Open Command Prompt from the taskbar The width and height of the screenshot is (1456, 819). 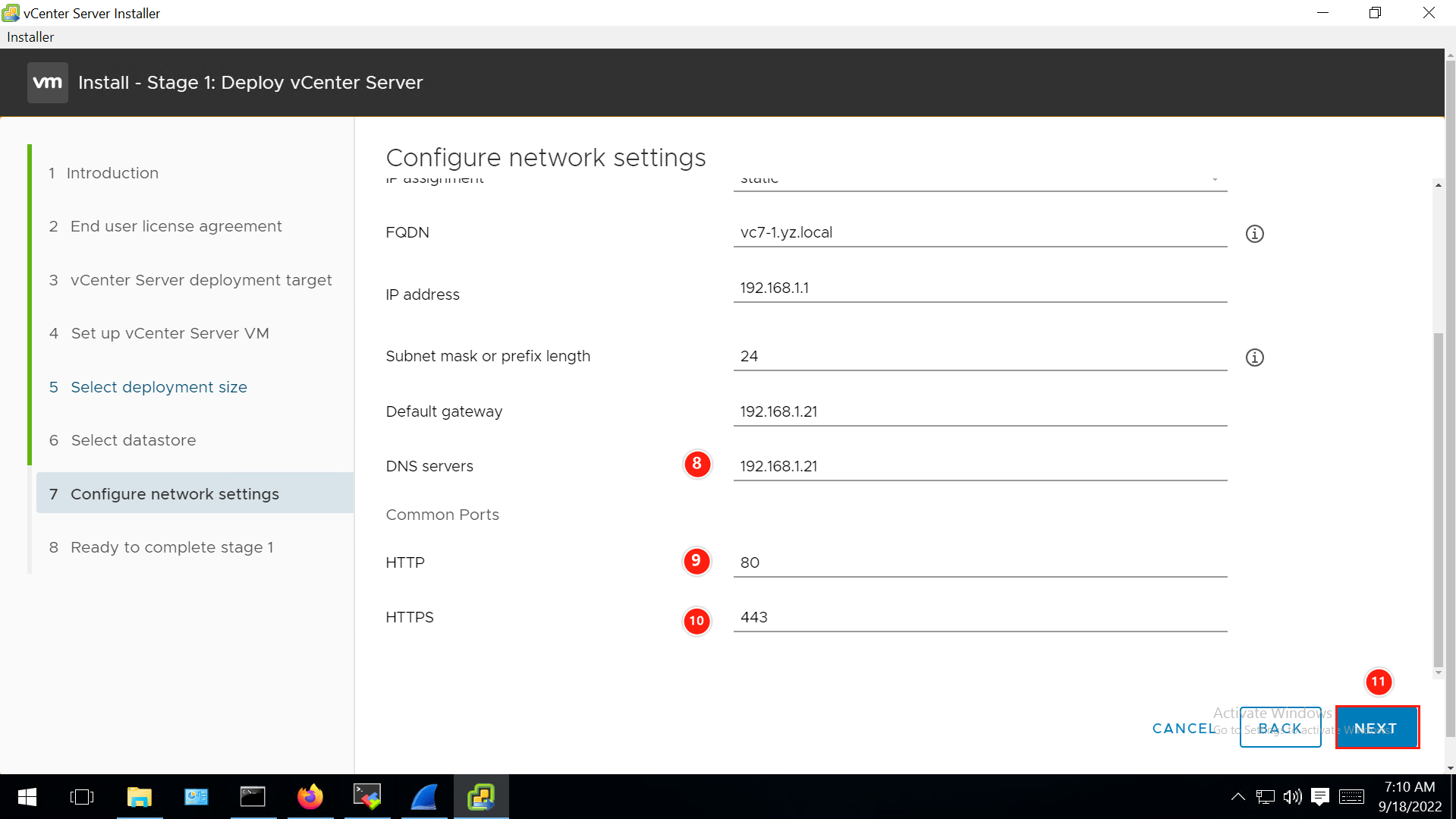[253, 797]
